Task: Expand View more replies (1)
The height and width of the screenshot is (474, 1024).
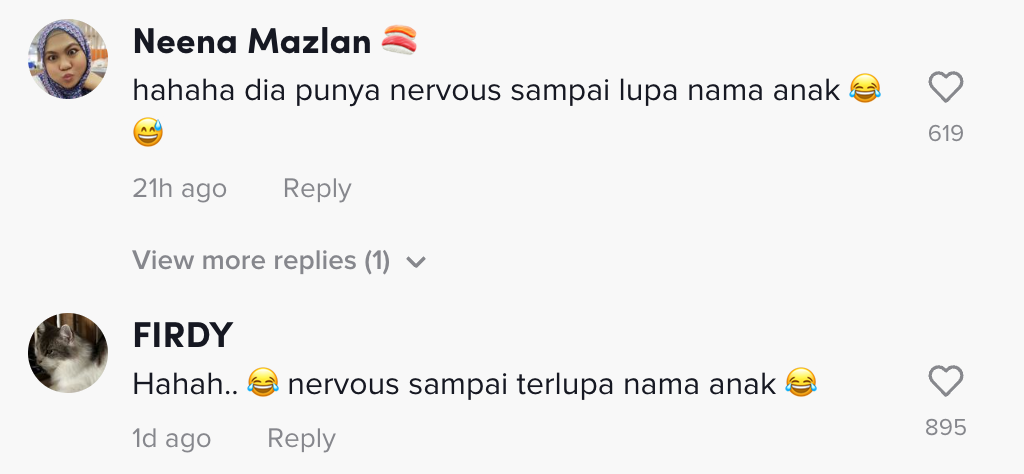Action: pos(261,261)
